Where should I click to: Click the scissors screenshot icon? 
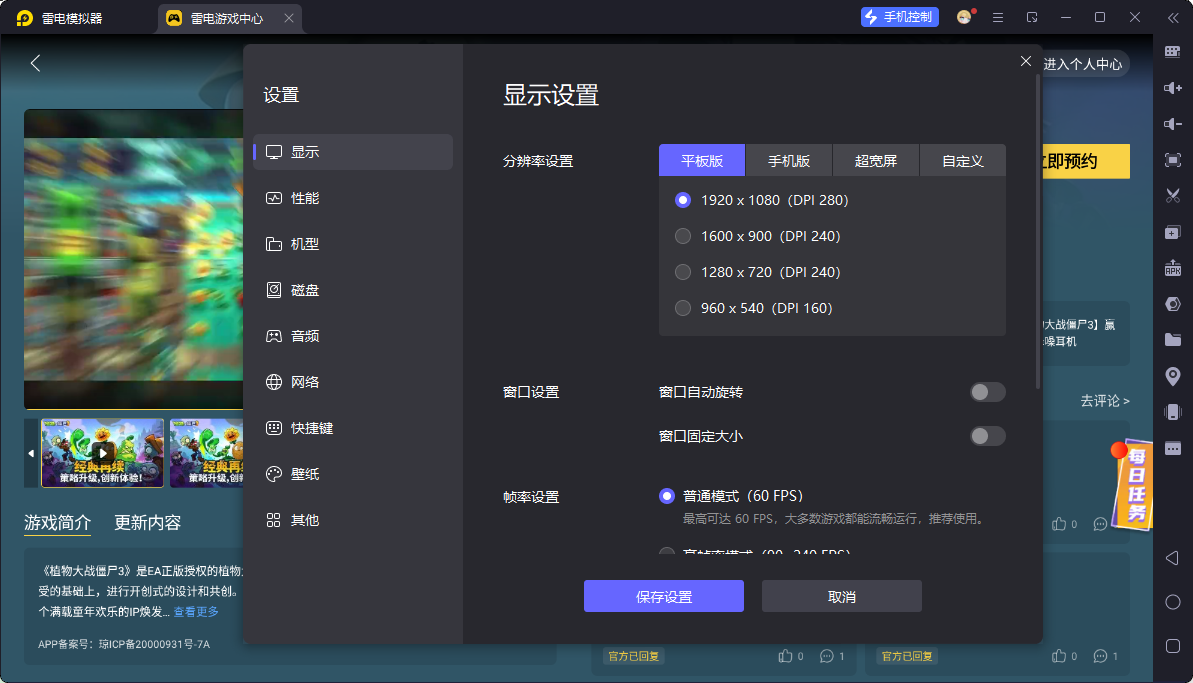pos(1172,196)
